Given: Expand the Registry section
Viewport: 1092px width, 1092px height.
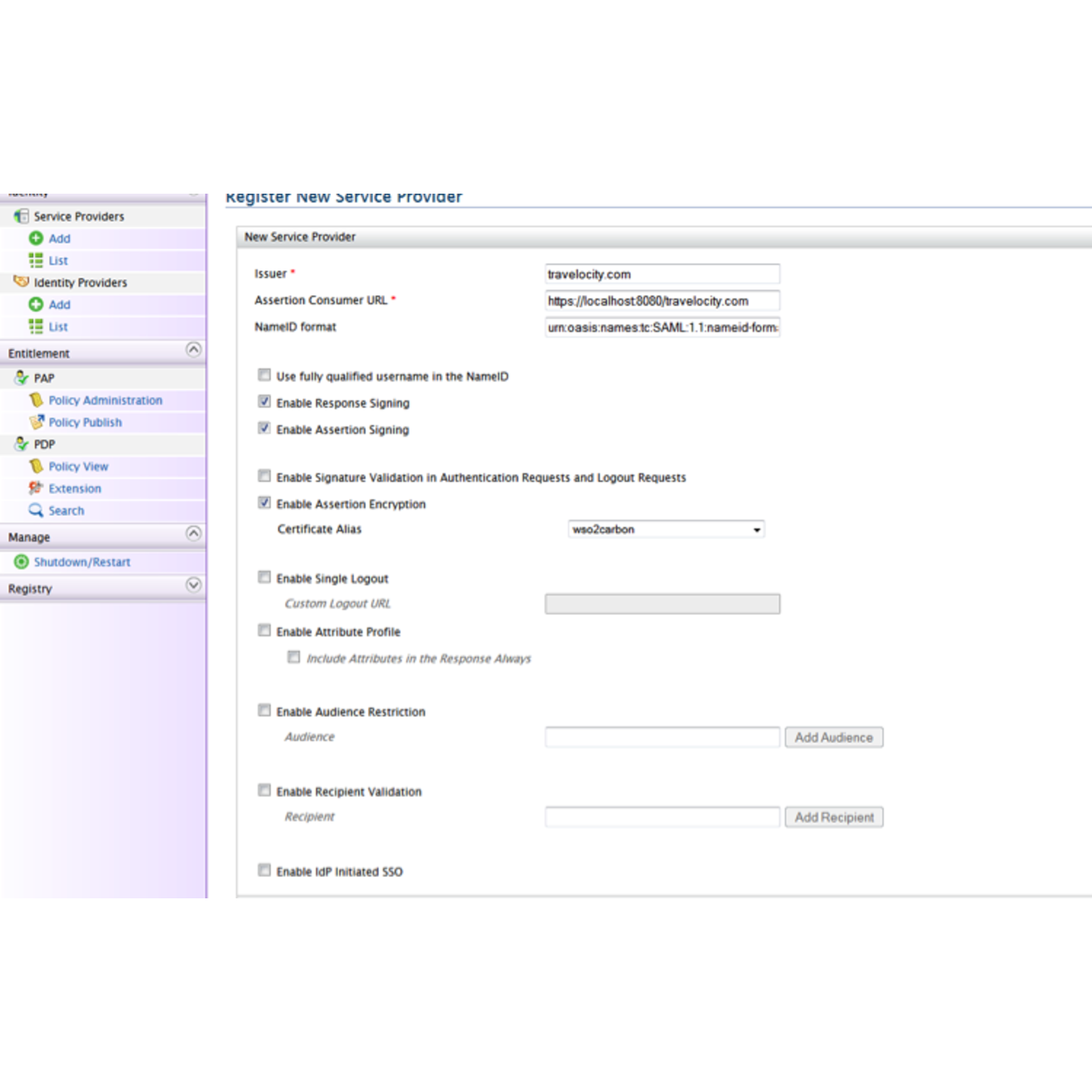Looking at the screenshot, I should 194,585.
